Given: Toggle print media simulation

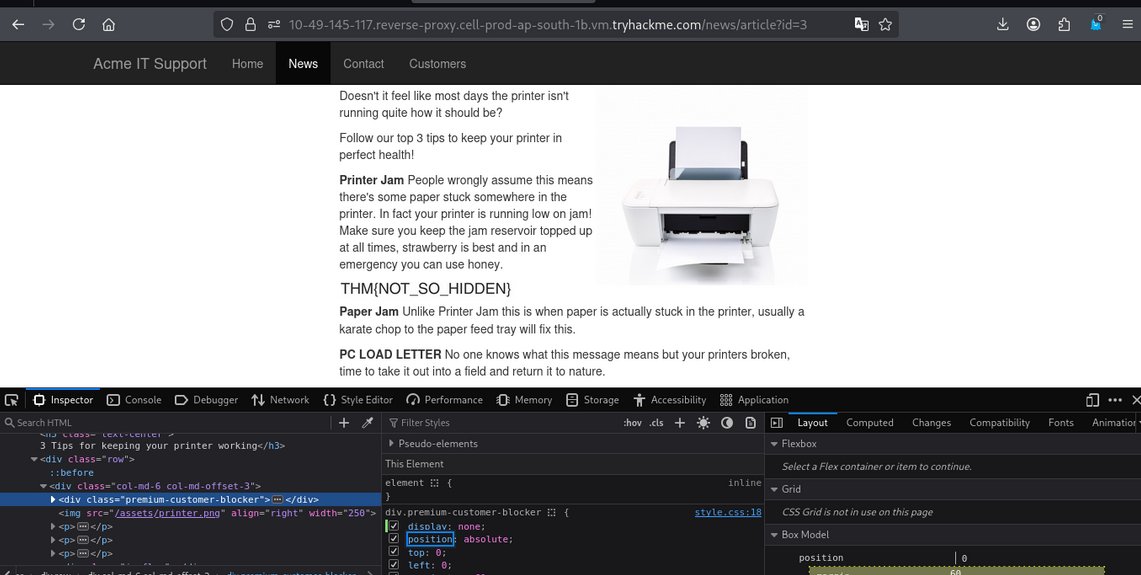Looking at the screenshot, I should [750, 423].
